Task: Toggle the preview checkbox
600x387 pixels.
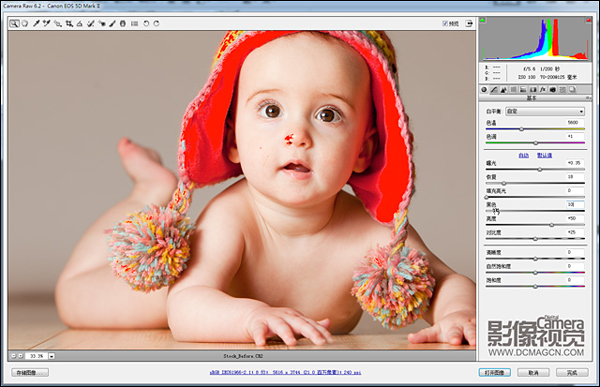Action: [x=445, y=24]
